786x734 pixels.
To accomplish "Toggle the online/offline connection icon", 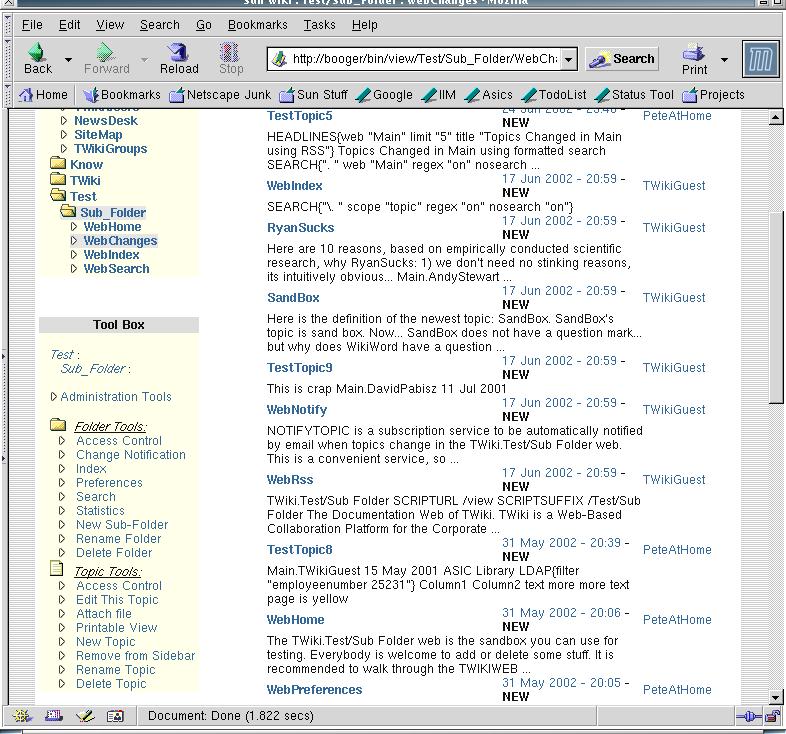I will [749, 716].
